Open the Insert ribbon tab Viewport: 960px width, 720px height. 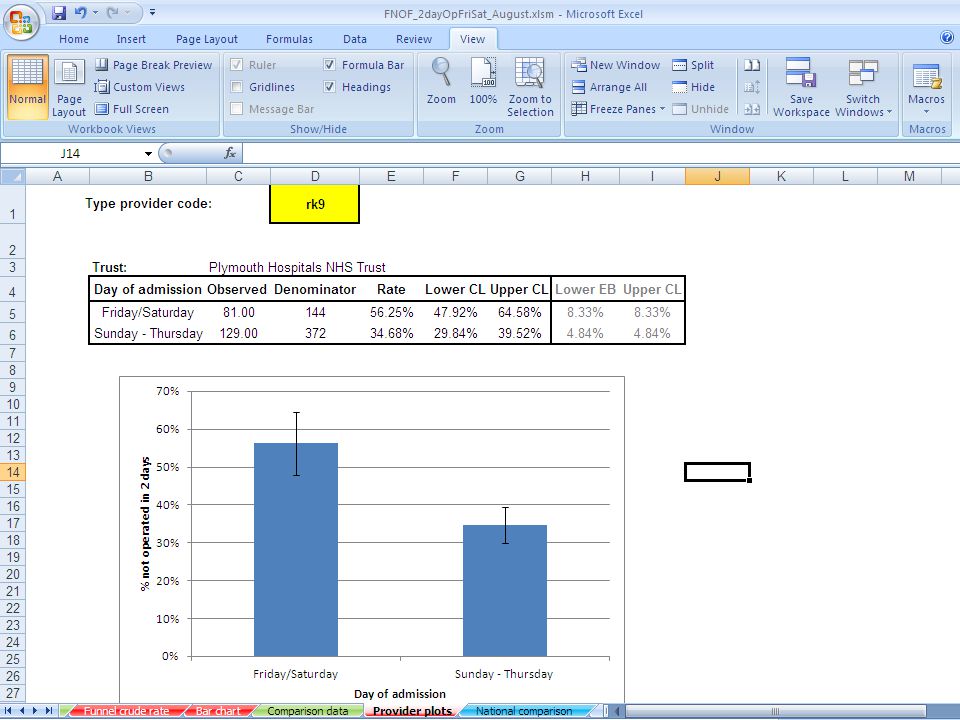[131, 39]
